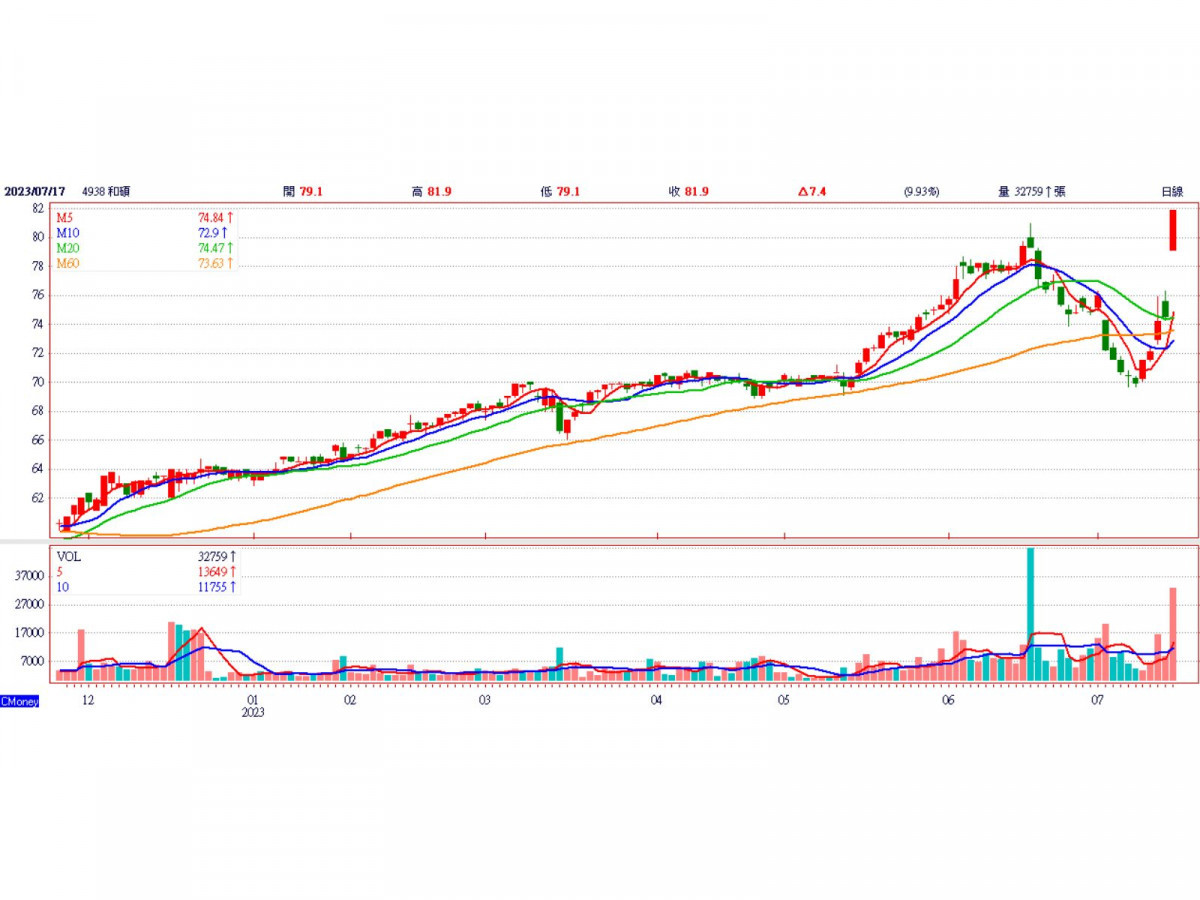Click the 量 32759 volume readout
This screenshot has height=900, width=1200.
1031,191
